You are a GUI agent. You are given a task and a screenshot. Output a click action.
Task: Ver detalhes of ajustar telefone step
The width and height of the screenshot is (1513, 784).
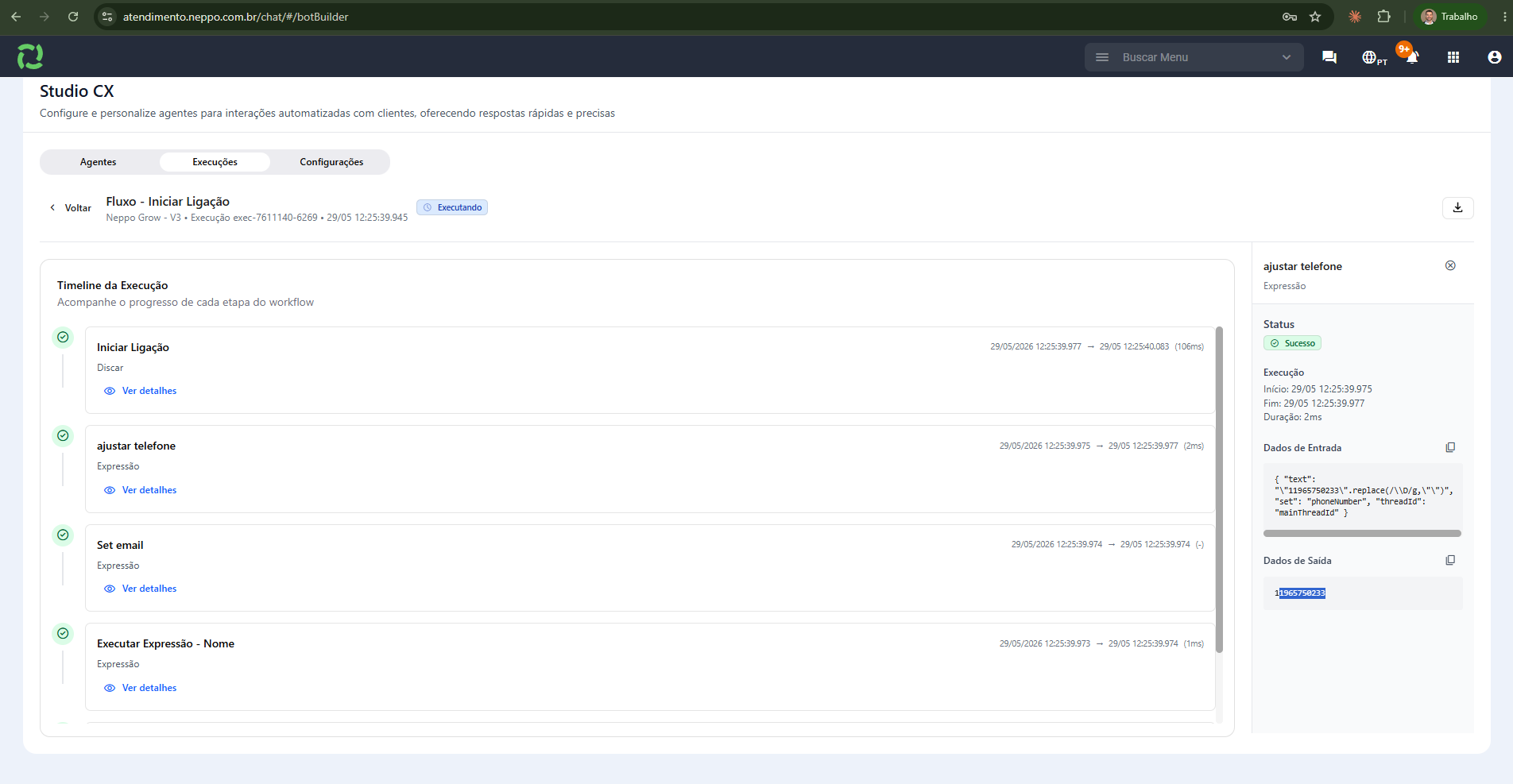pyautogui.click(x=141, y=490)
